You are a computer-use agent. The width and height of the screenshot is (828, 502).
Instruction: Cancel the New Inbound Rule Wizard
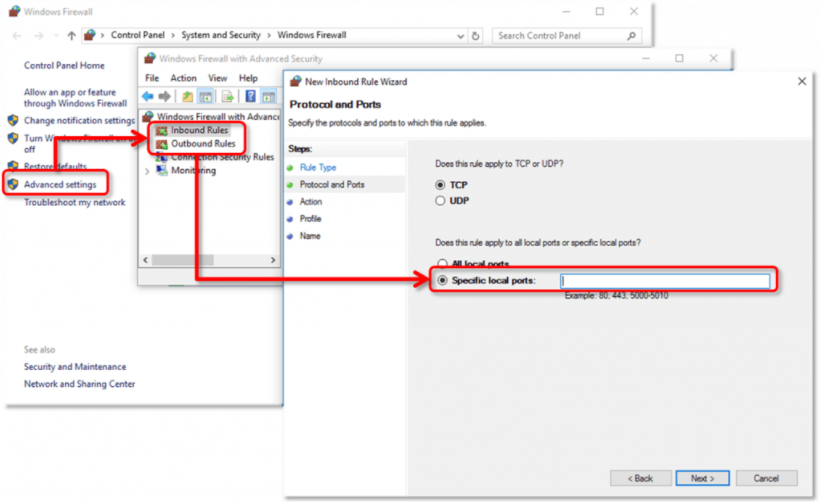(766, 478)
